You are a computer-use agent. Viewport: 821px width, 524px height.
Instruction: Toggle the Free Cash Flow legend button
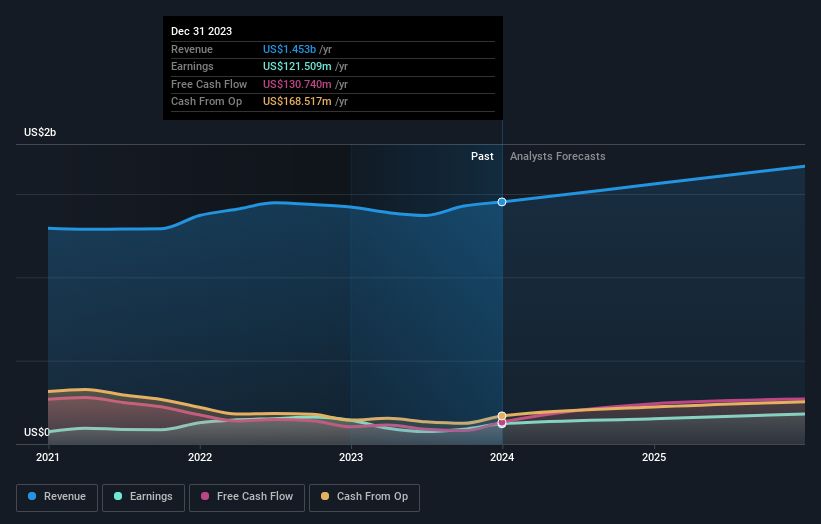pyautogui.click(x=247, y=497)
